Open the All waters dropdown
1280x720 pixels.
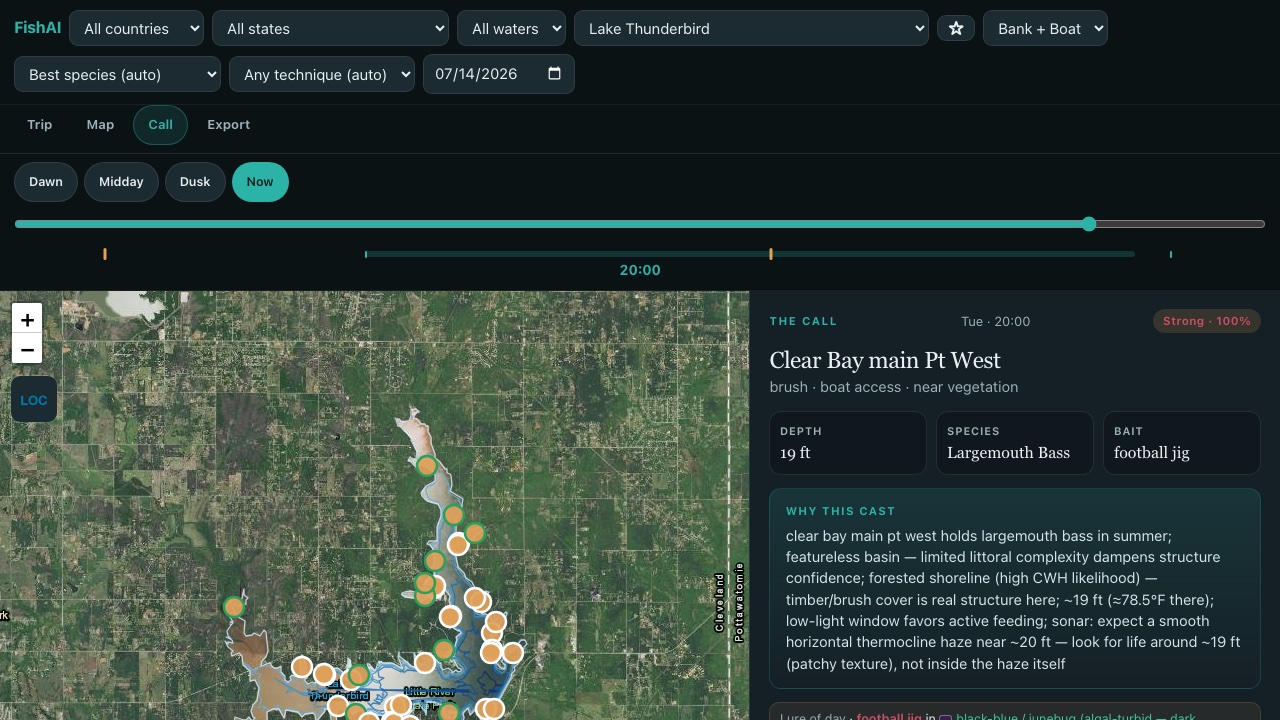[x=511, y=28]
